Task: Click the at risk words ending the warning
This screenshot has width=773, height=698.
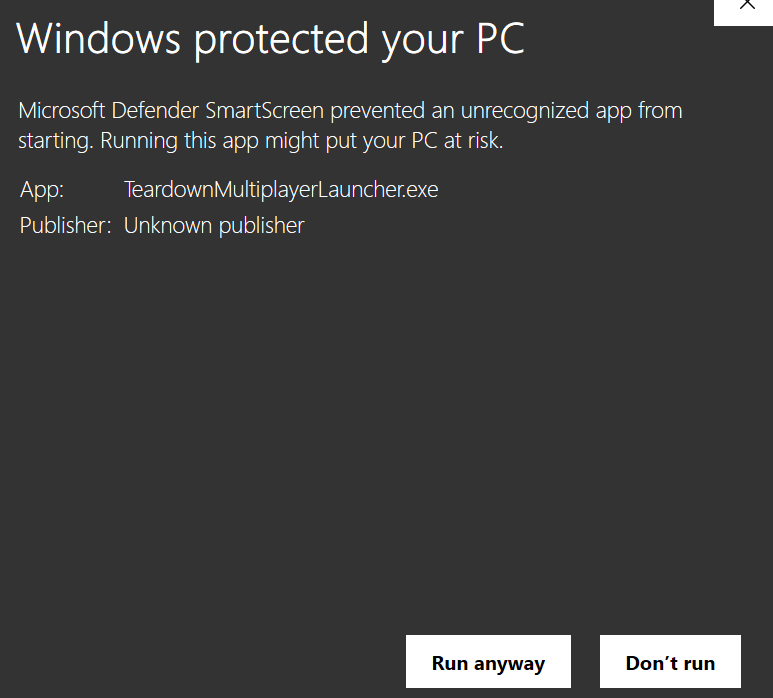Action: (473, 141)
